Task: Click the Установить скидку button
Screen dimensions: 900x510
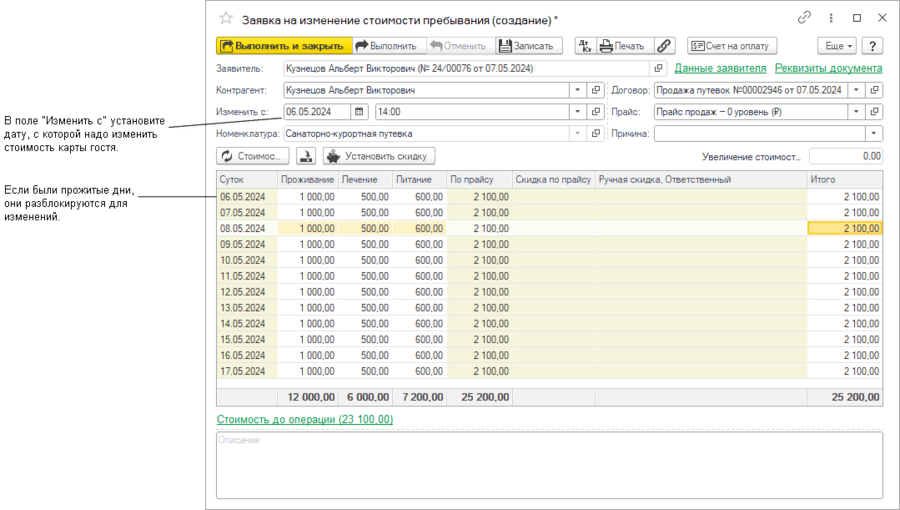Action: [x=379, y=156]
